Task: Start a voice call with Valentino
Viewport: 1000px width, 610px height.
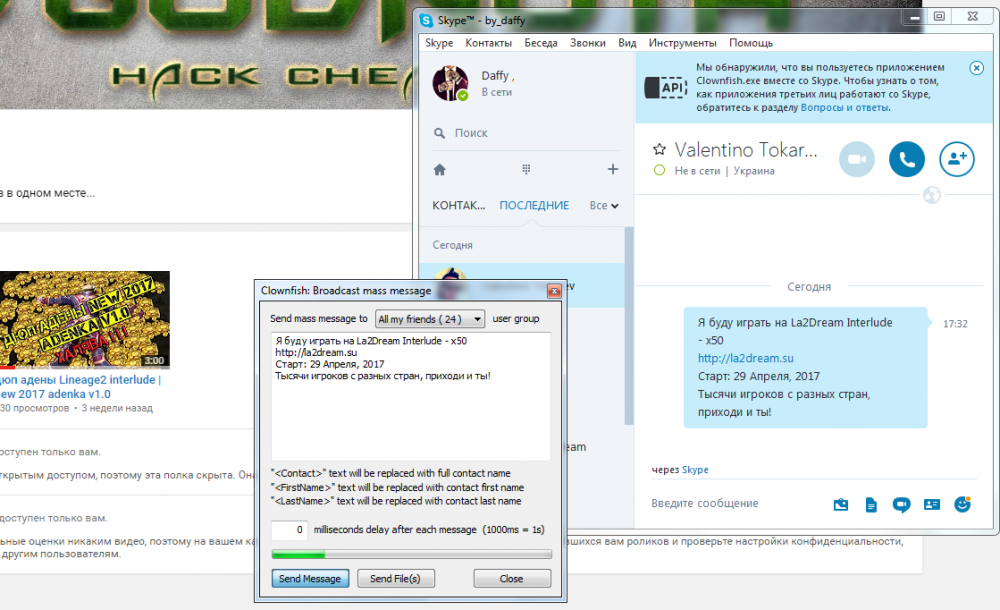Action: (x=907, y=159)
